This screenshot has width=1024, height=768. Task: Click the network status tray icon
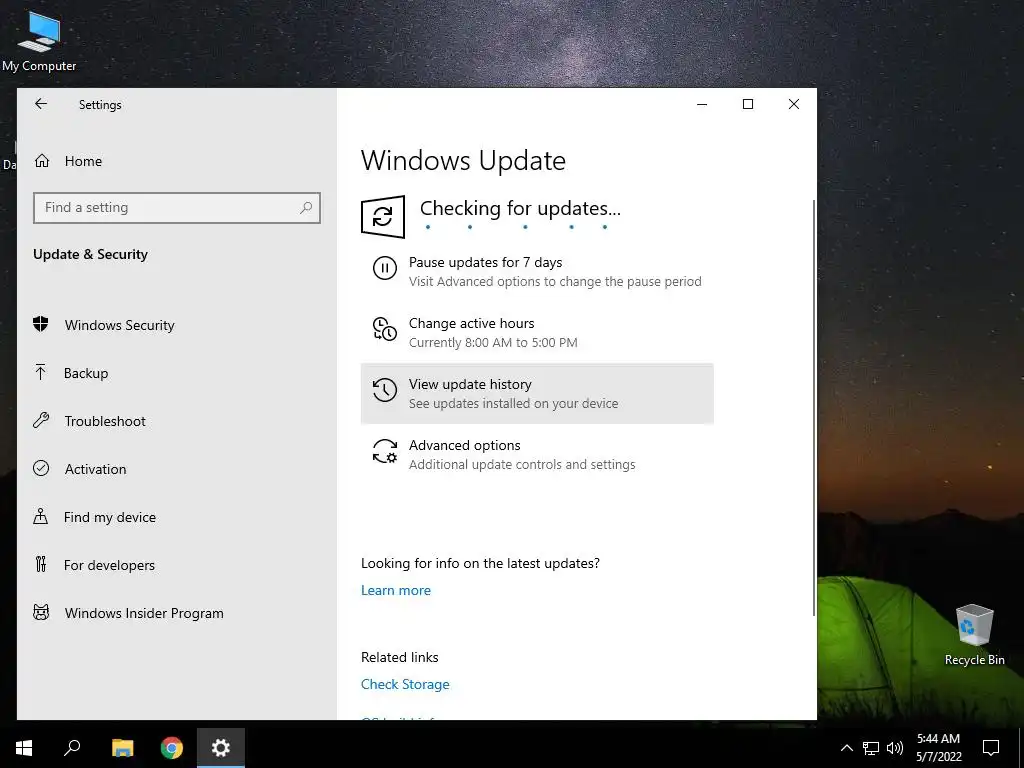coord(871,748)
